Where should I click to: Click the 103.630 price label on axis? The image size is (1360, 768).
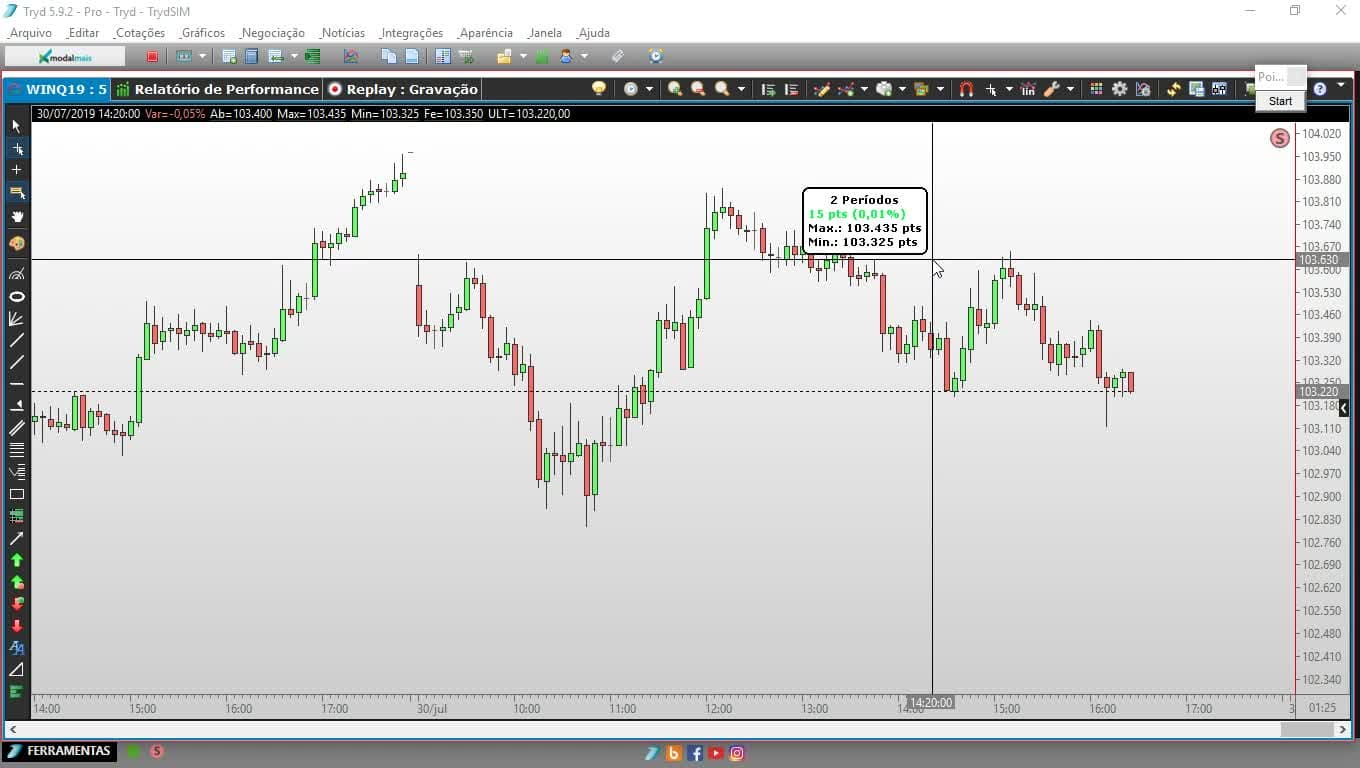coord(1322,260)
